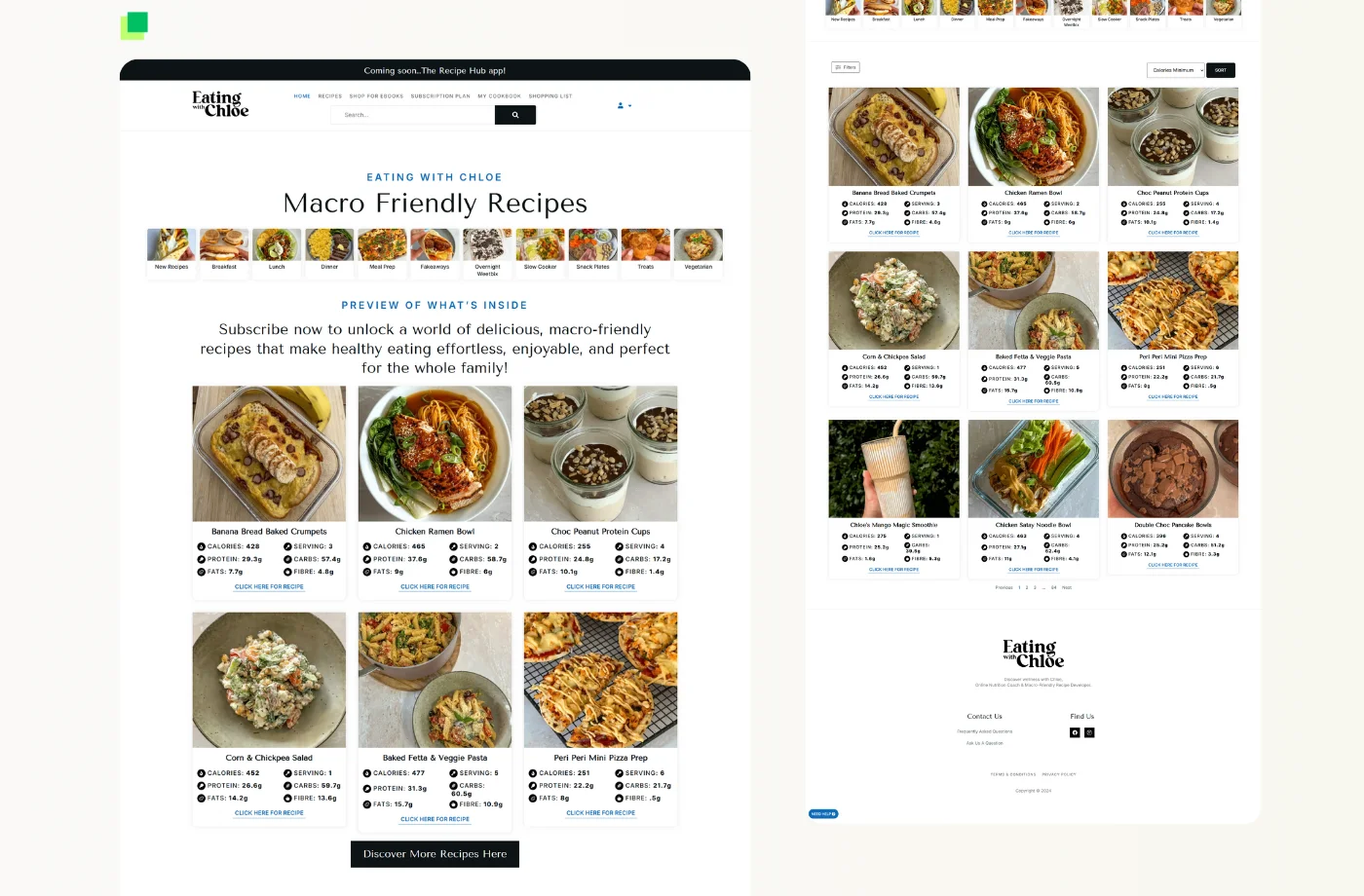Select the Slow Cooker category thumbnail
Viewport: 1364px width, 896px height.
pos(540,250)
